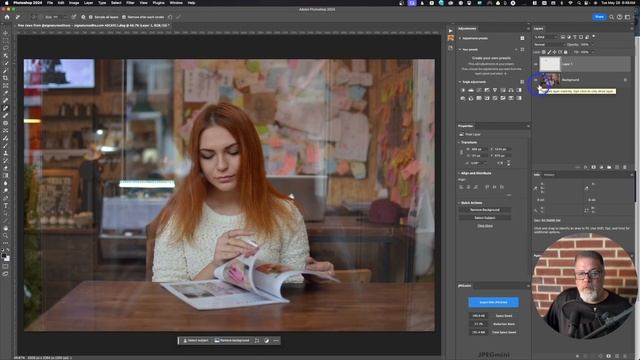This screenshot has height=360, width=640.
Task: Add a Channel Mixer adjustment
Action: 471,98
